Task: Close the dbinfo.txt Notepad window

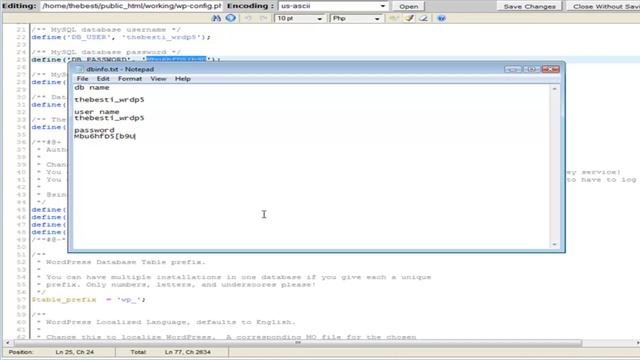Action: (550, 69)
